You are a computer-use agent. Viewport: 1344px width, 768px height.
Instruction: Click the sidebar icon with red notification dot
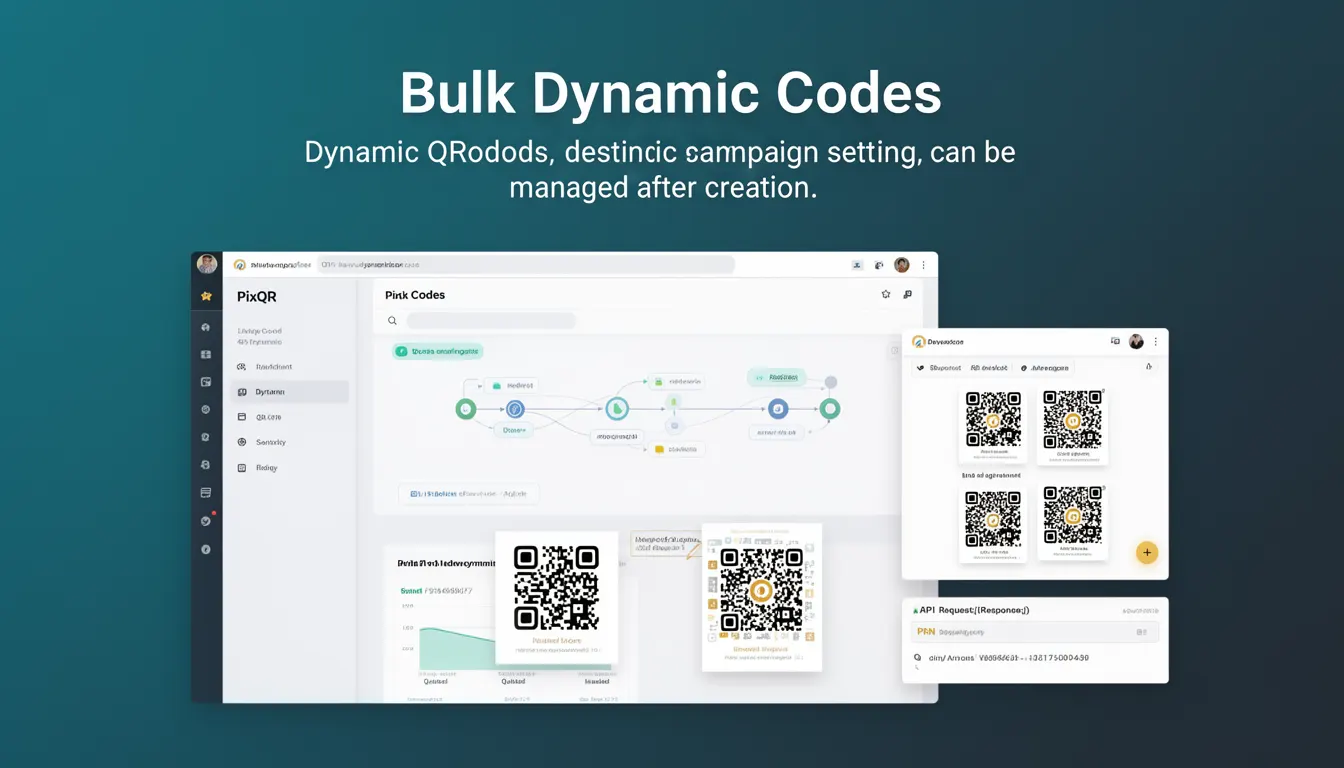tap(206, 521)
